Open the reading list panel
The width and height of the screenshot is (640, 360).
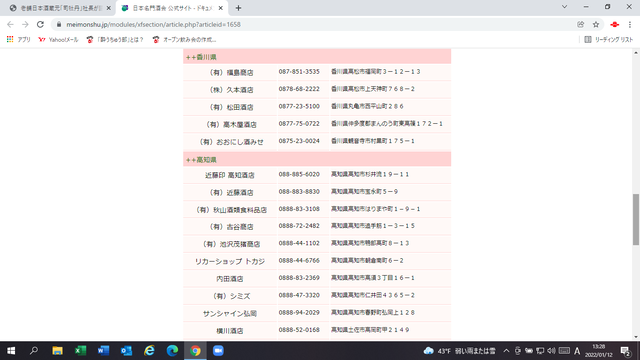click(609, 40)
